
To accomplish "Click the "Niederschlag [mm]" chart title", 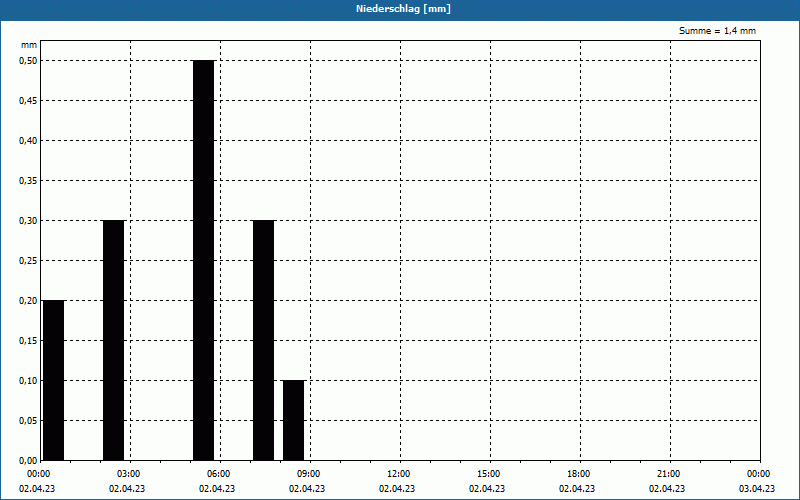I will pos(403,9).
